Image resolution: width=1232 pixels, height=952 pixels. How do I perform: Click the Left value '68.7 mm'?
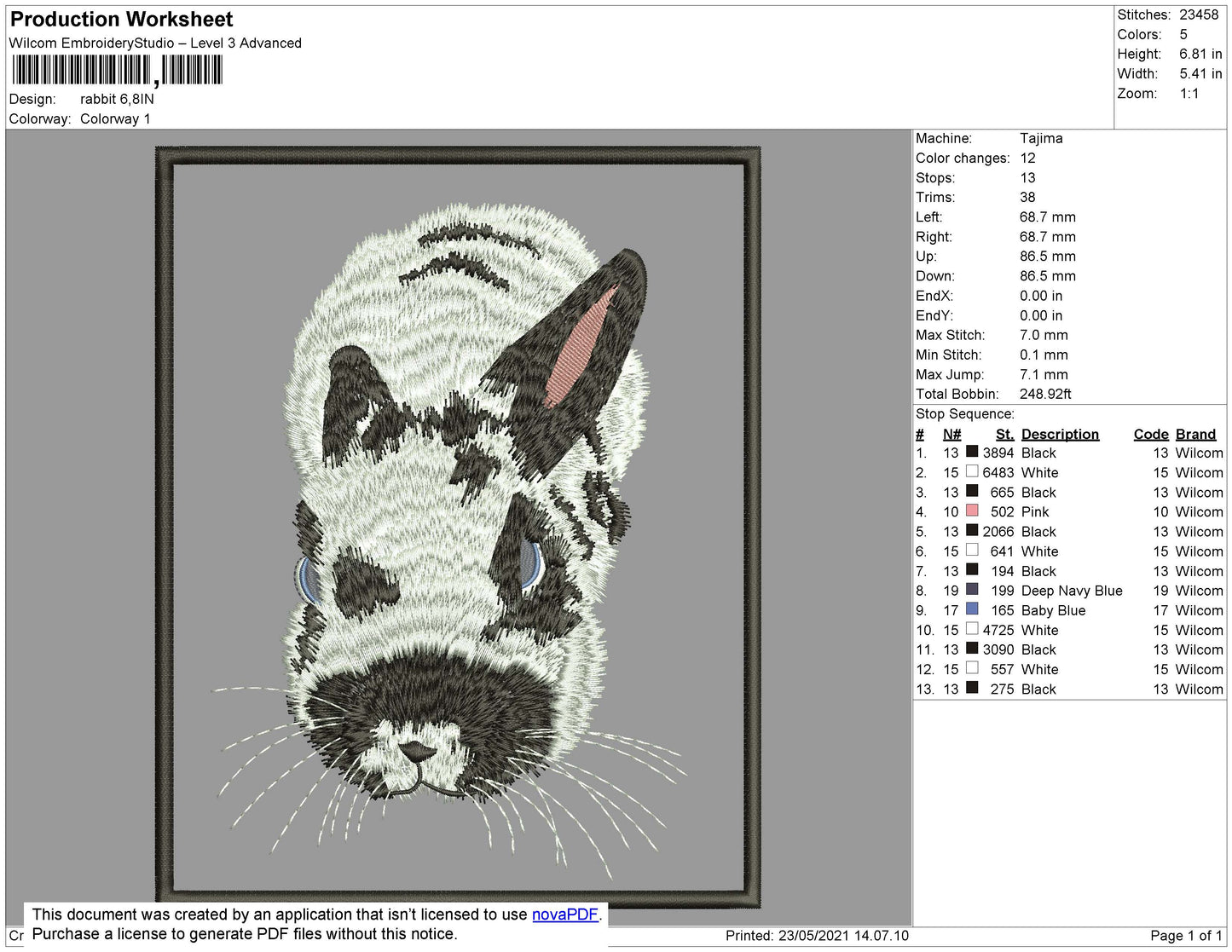1048,216
